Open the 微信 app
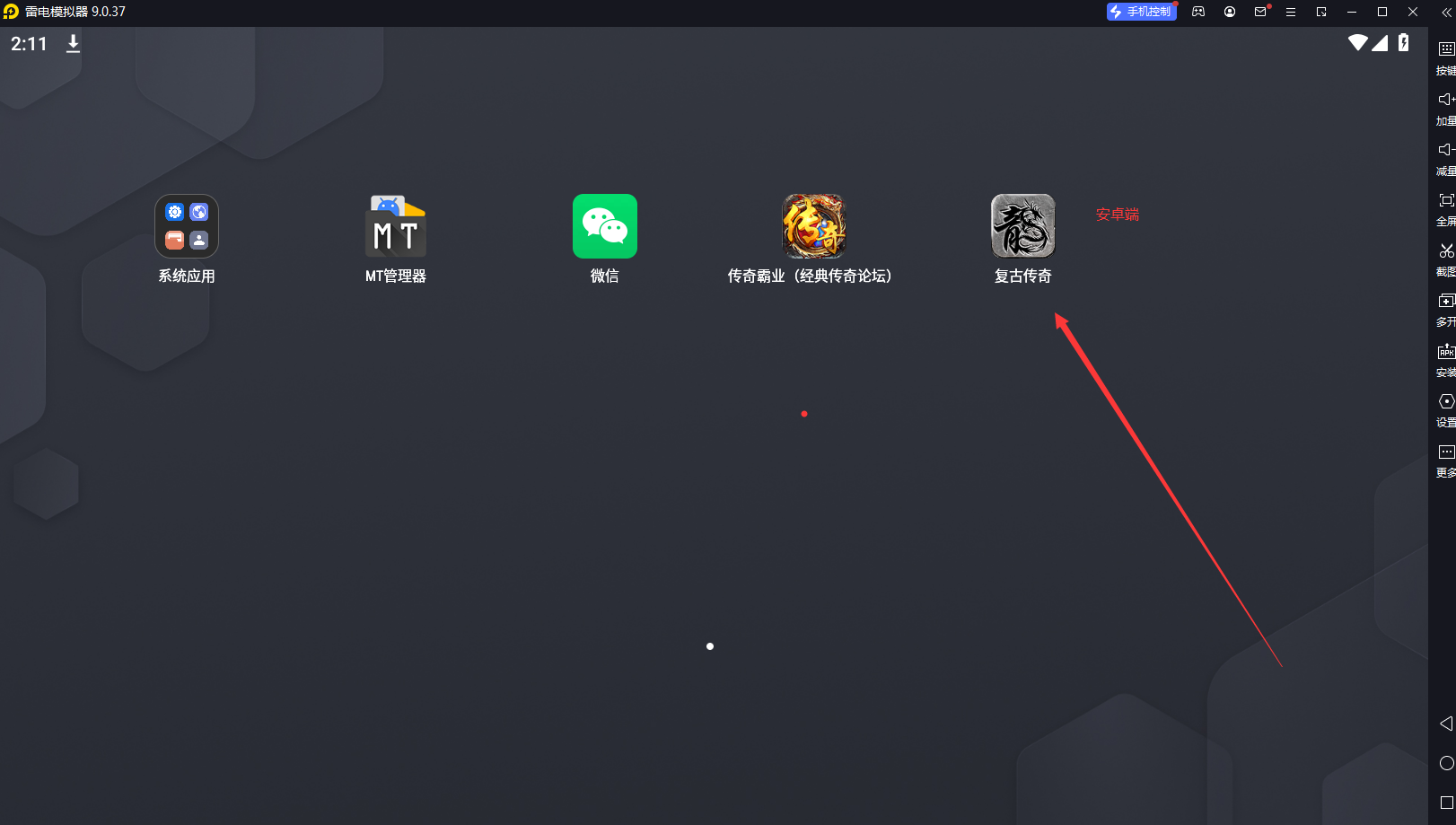The image size is (1456, 825). (605, 226)
